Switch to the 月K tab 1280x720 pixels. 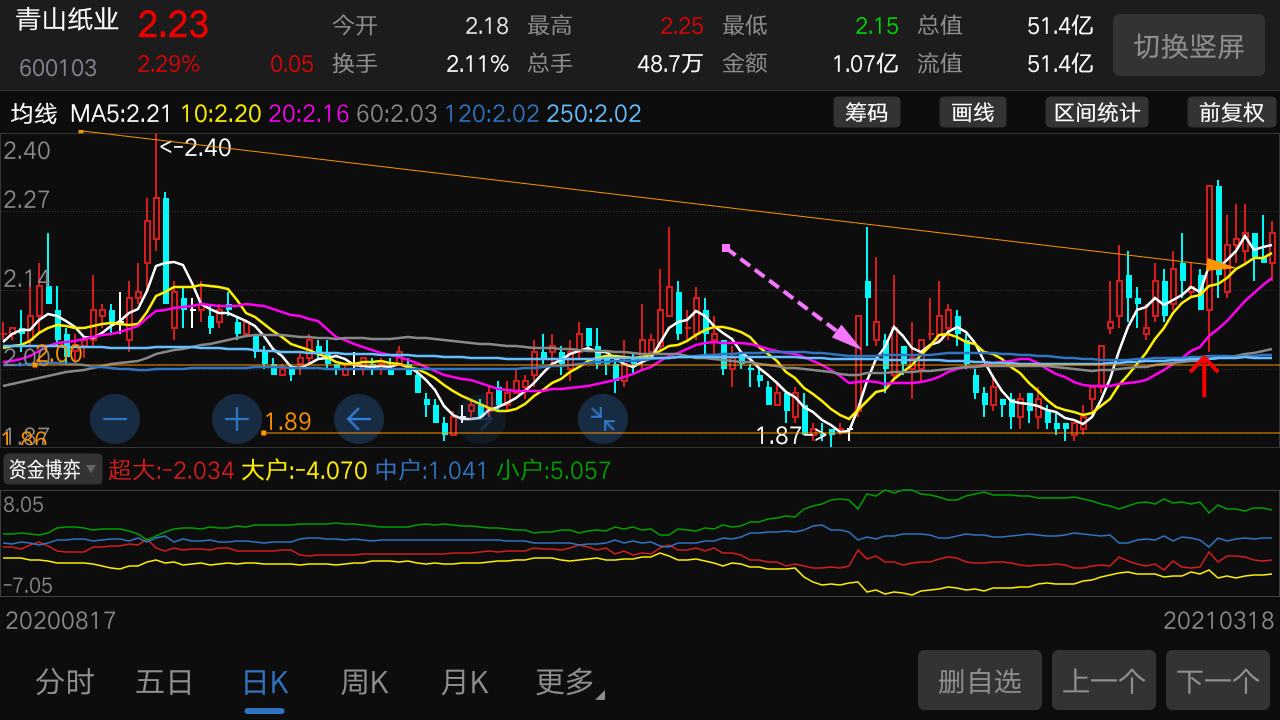(464, 683)
